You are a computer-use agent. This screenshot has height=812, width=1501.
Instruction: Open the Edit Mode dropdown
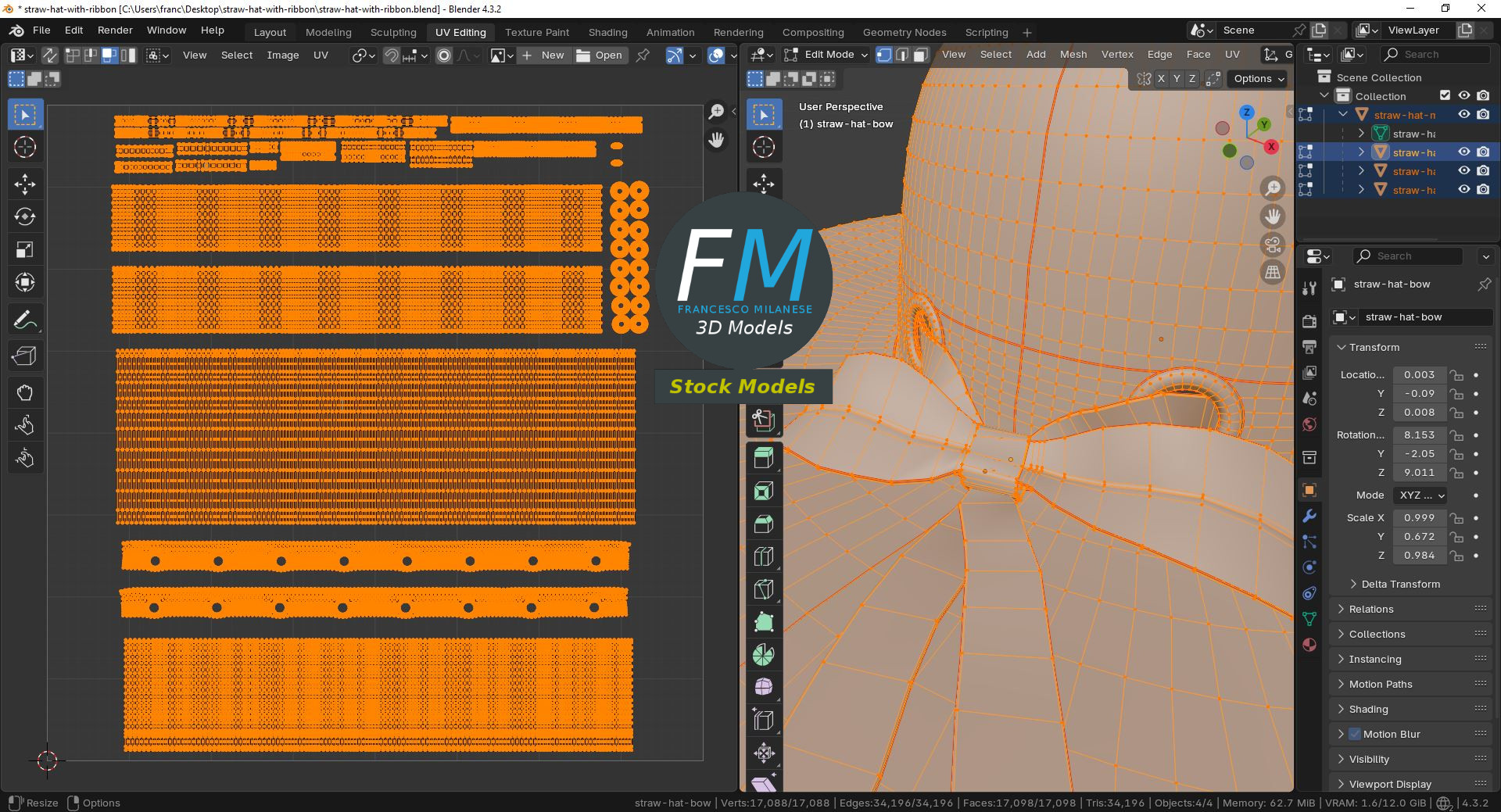[827, 55]
